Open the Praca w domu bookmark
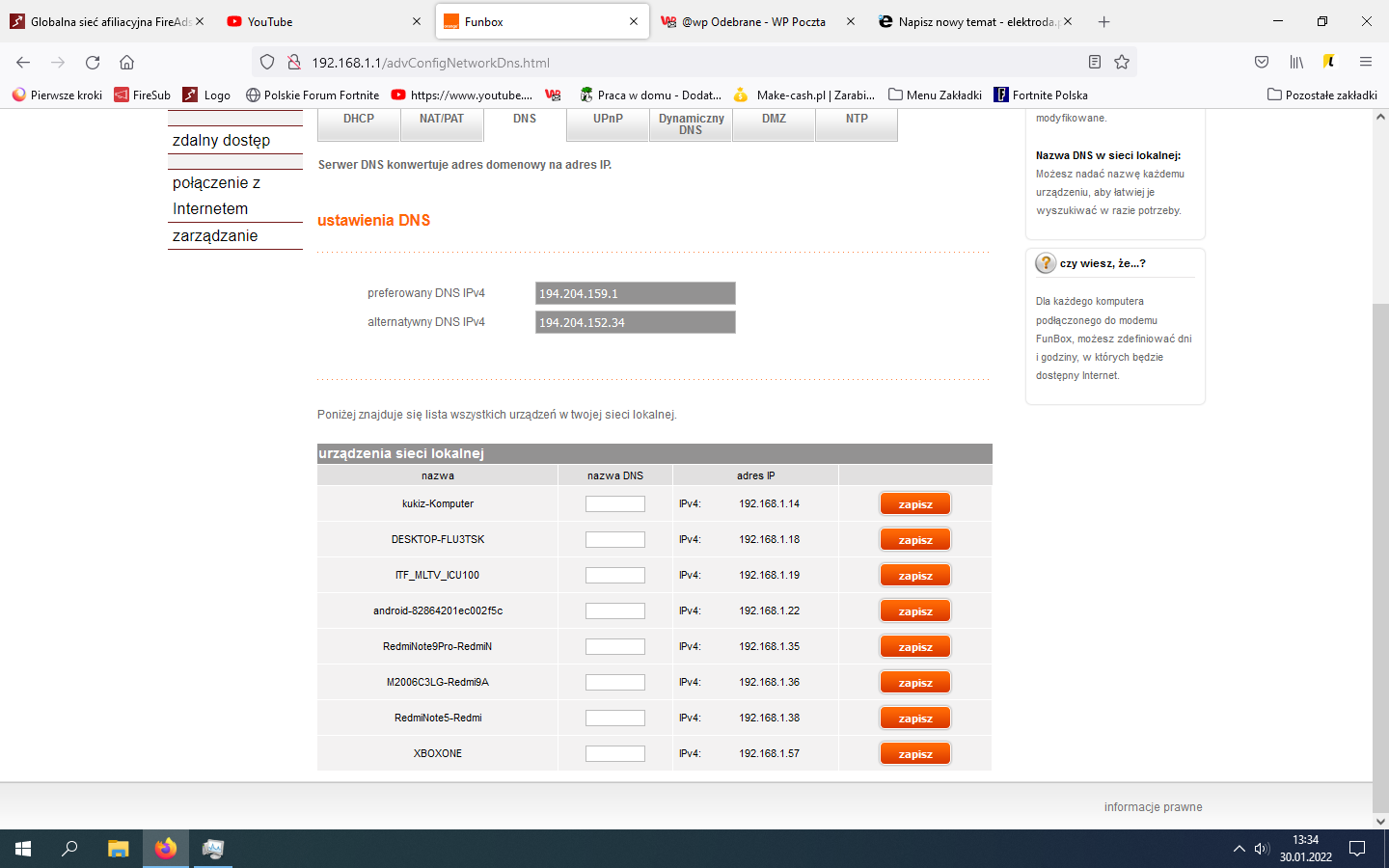 point(650,95)
